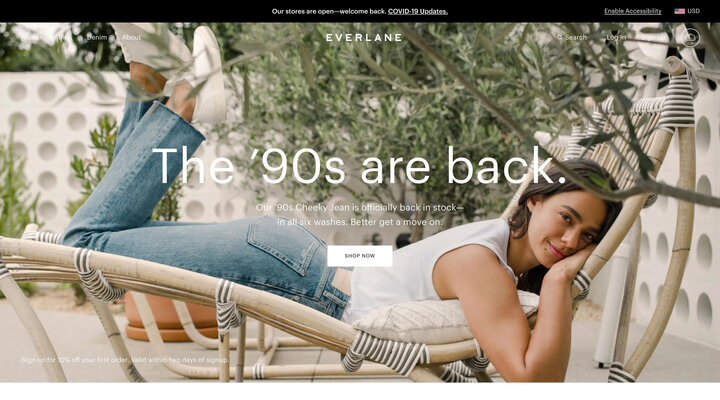720x400 pixels.
Task: Open the Denim menu
Action: click(x=97, y=37)
